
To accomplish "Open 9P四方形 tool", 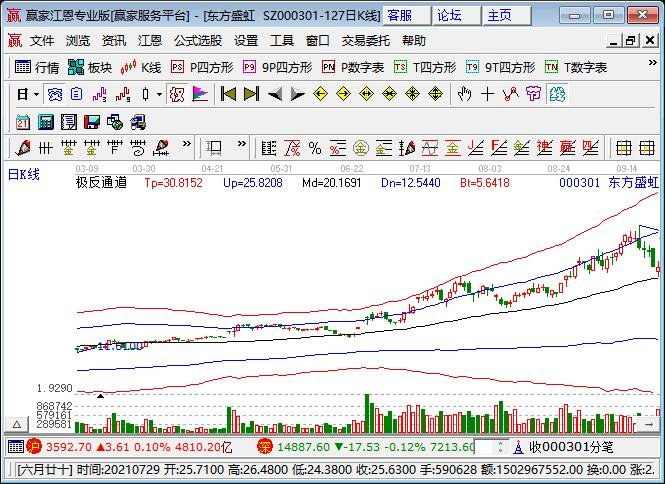I will point(277,67).
